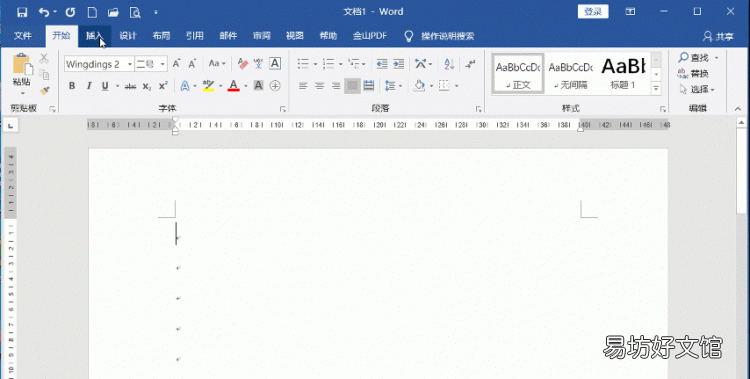Open the 金山PDF tab
The image size is (750, 379).
coord(370,36)
